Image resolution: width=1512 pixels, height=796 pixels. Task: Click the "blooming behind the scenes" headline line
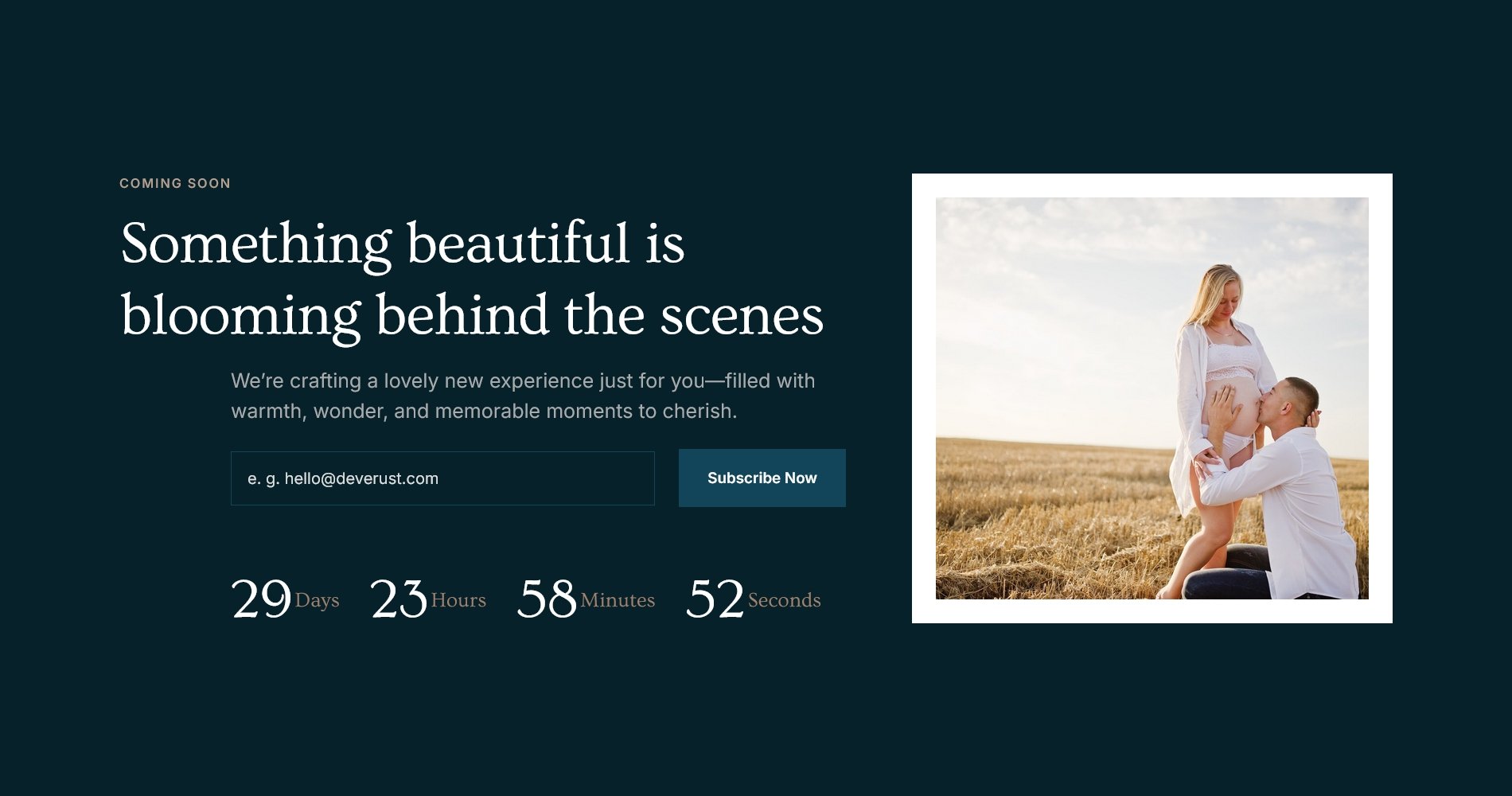tap(472, 316)
